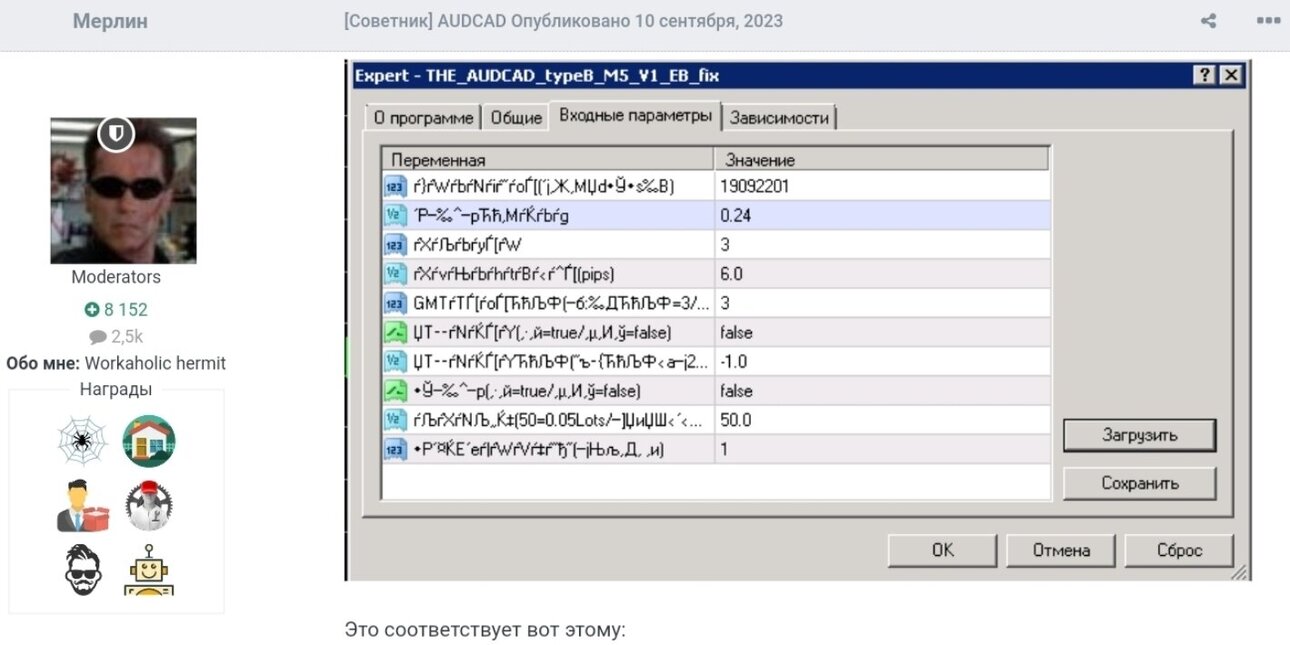Select the value cell 50.0
The width and height of the screenshot is (1290, 645).
tap(882, 420)
